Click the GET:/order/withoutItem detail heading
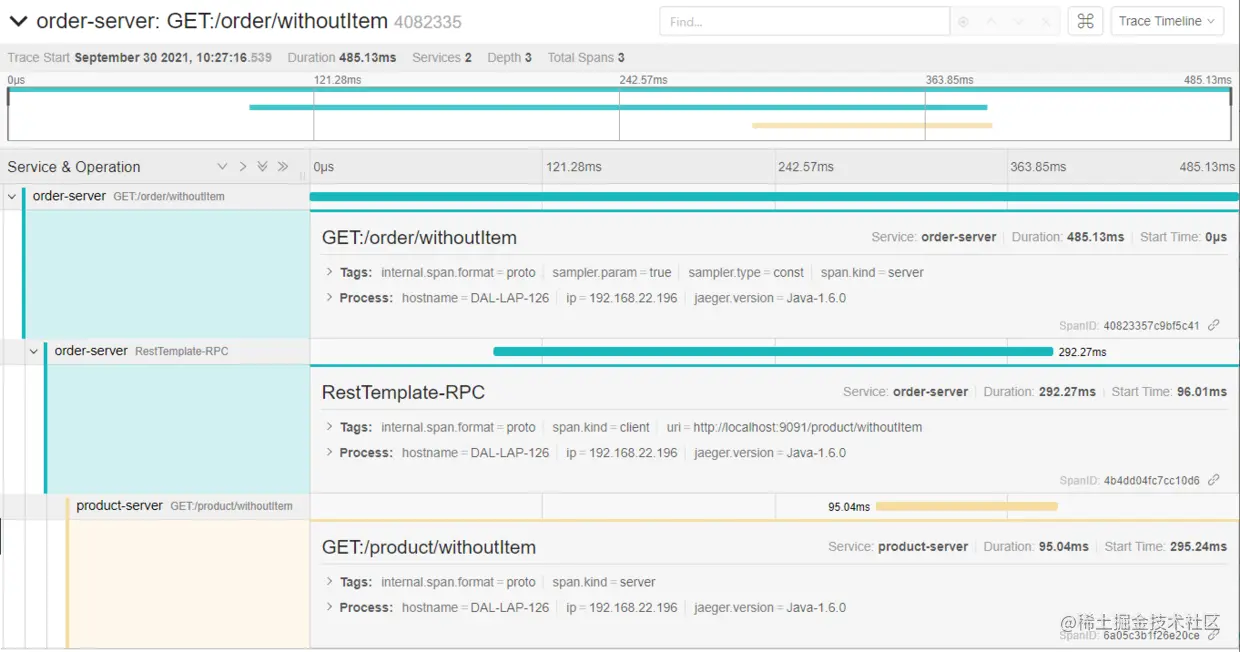This screenshot has width=1240, height=652. [x=419, y=238]
